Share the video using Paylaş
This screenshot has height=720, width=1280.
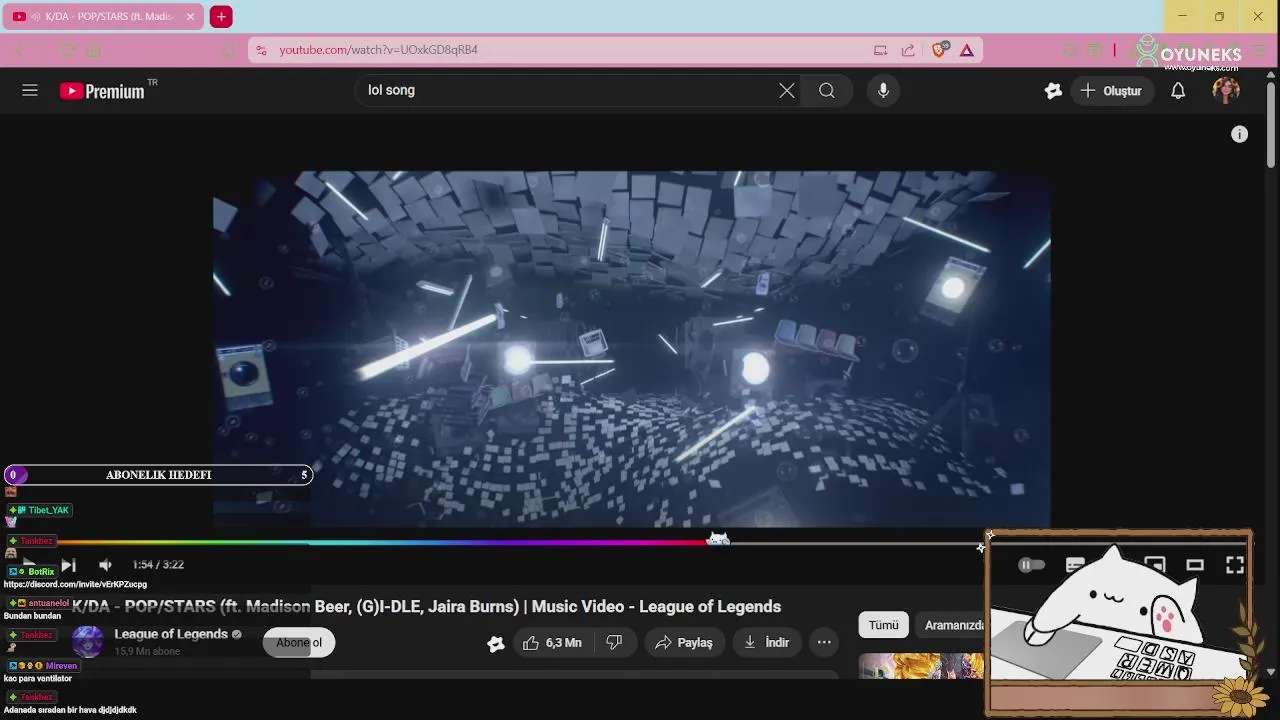(x=684, y=643)
